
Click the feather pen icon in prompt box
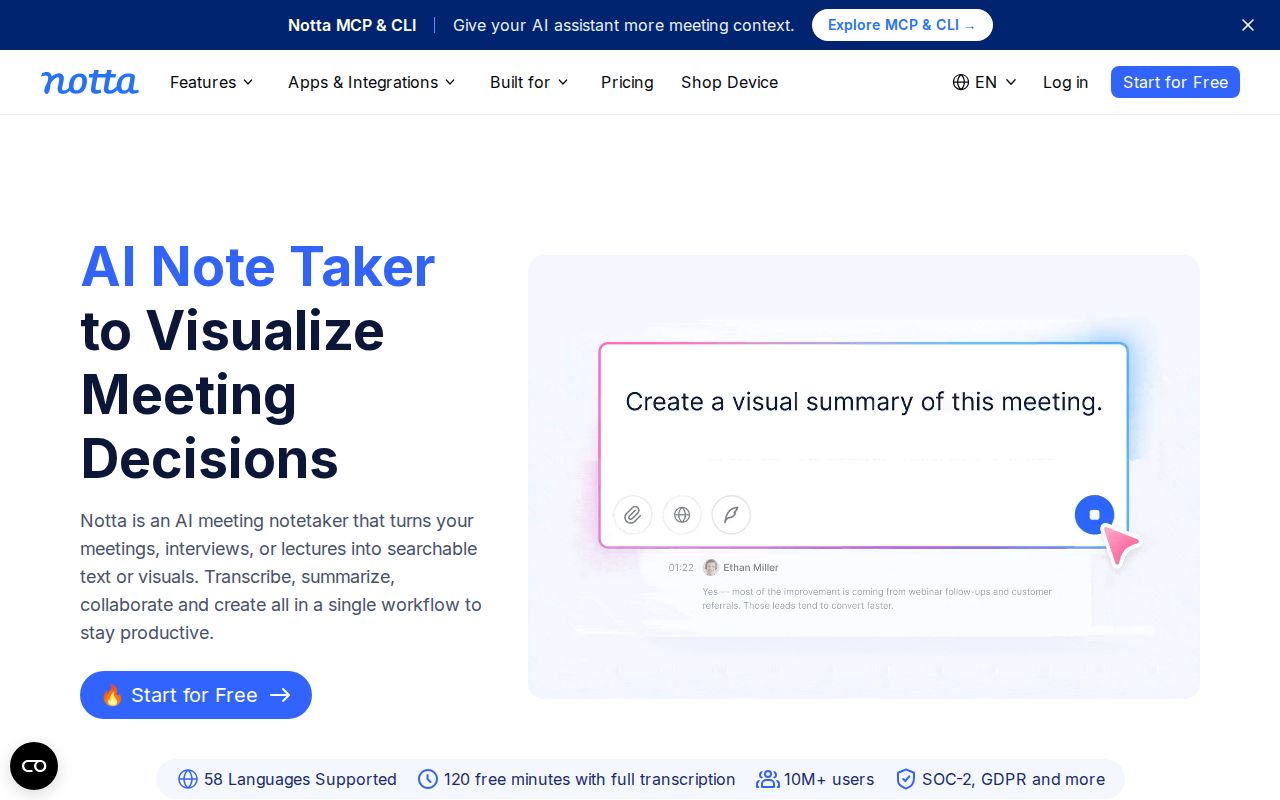pos(731,515)
